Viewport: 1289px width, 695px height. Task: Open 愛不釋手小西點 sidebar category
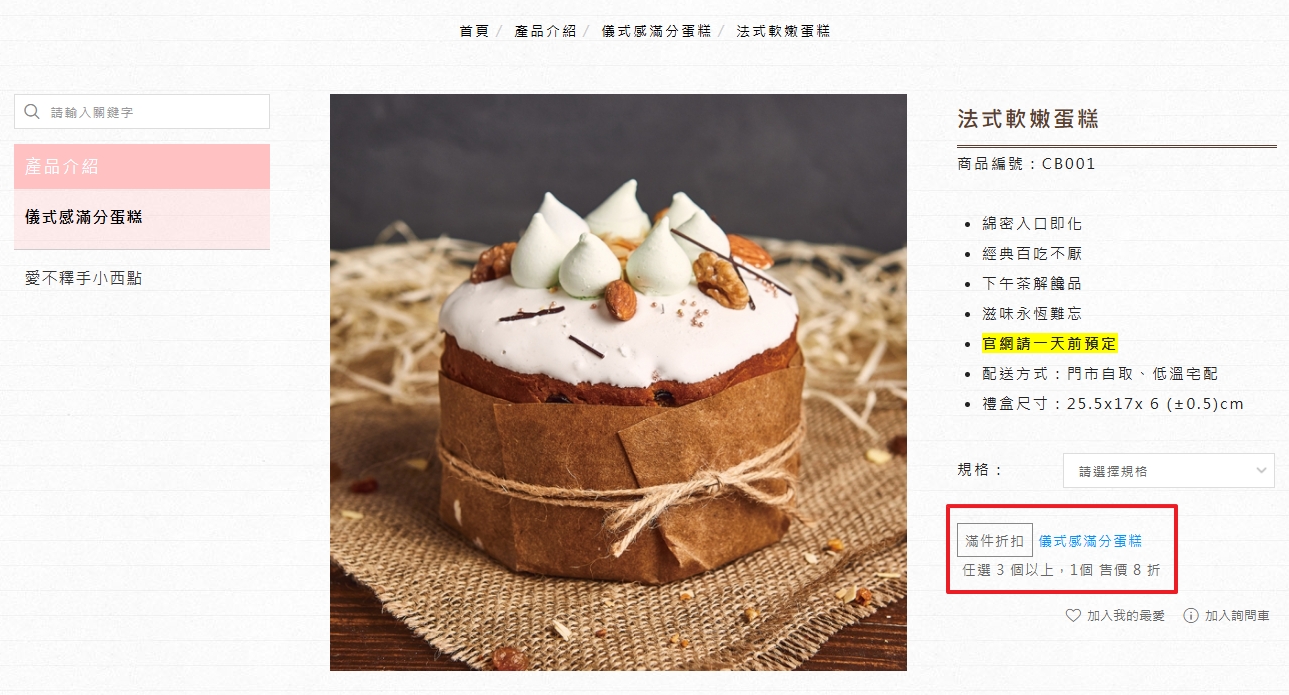click(x=83, y=278)
